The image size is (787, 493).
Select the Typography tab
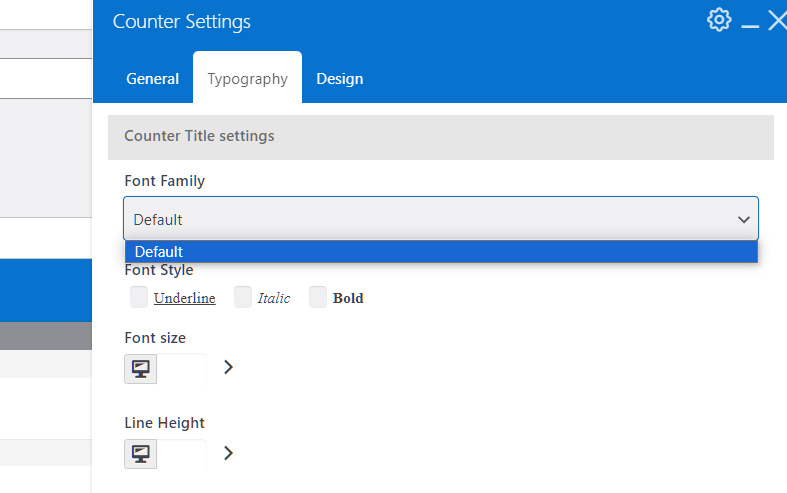[x=247, y=79]
